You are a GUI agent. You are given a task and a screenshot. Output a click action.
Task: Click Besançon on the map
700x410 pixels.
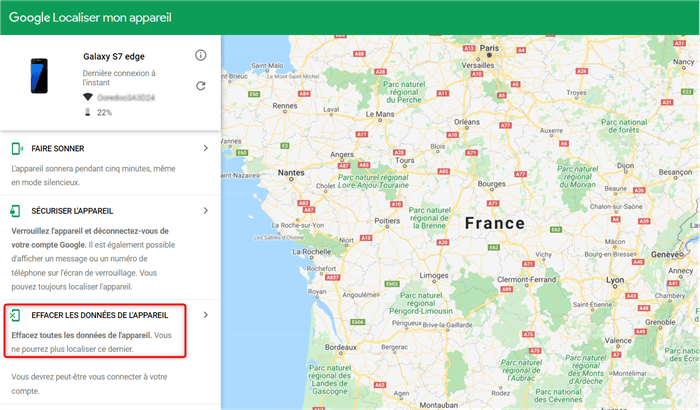point(675,172)
